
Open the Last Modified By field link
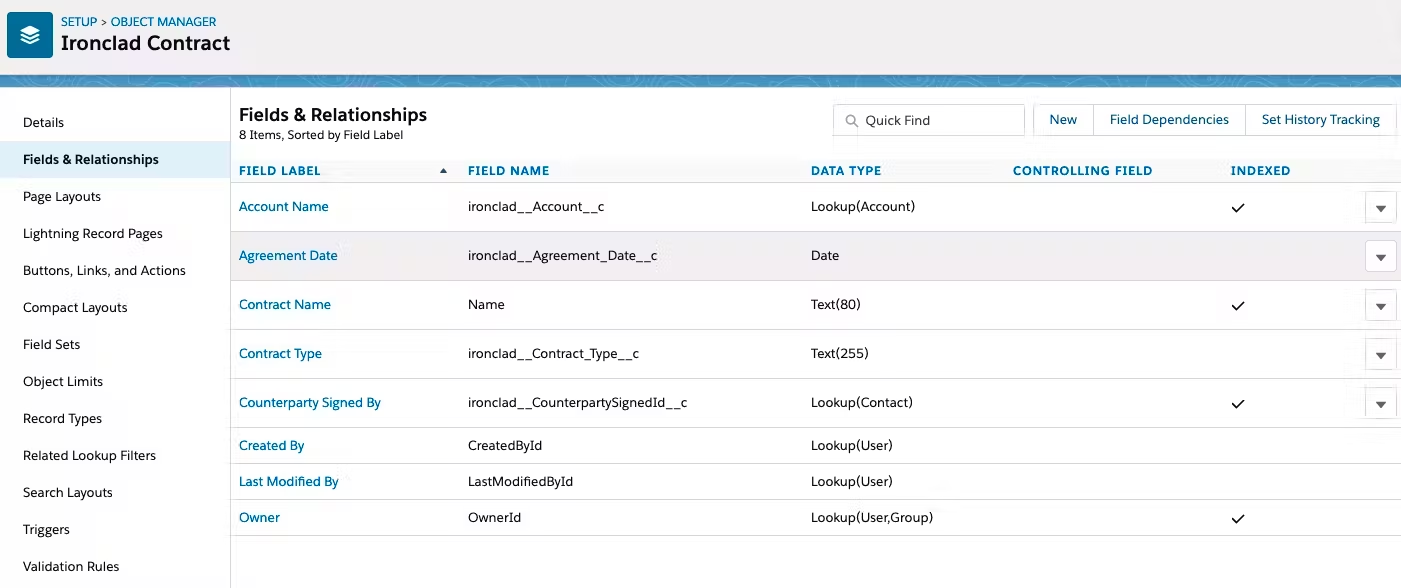(x=289, y=482)
